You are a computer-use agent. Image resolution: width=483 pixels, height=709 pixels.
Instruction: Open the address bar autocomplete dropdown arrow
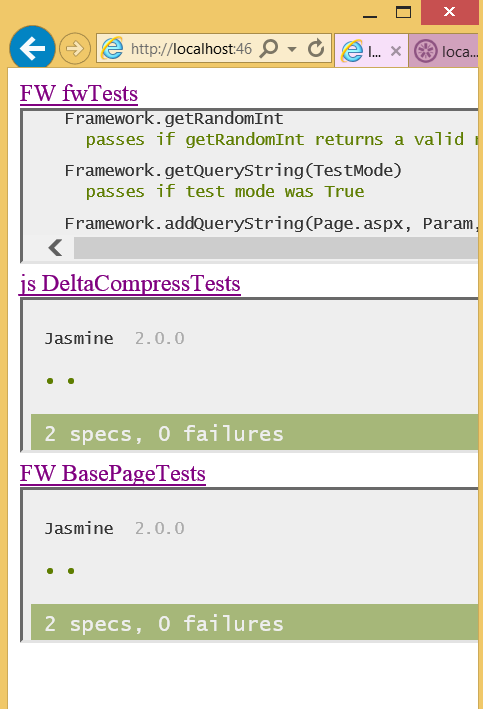[x=292, y=49]
